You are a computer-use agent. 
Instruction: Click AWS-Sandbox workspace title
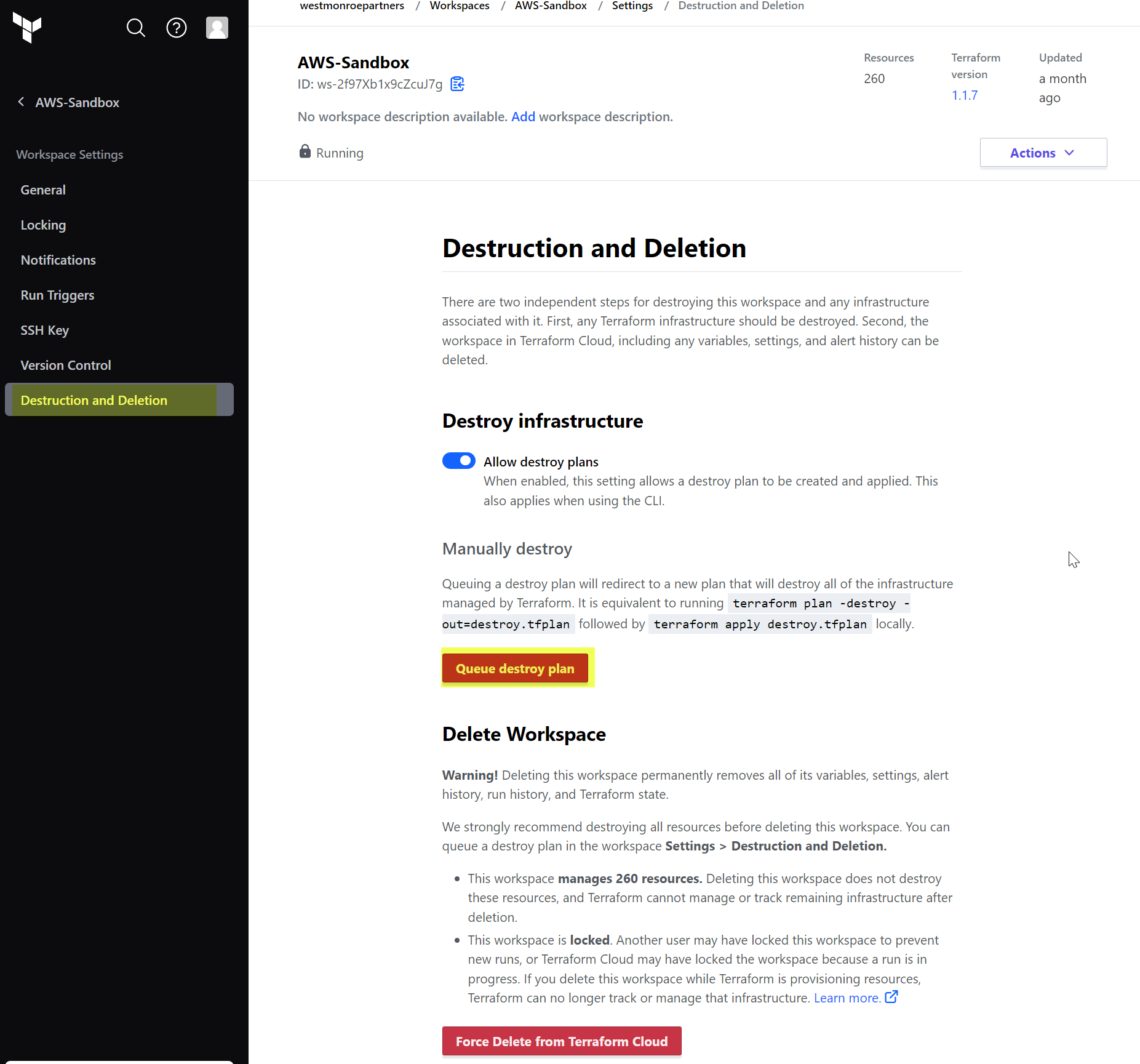tap(353, 63)
